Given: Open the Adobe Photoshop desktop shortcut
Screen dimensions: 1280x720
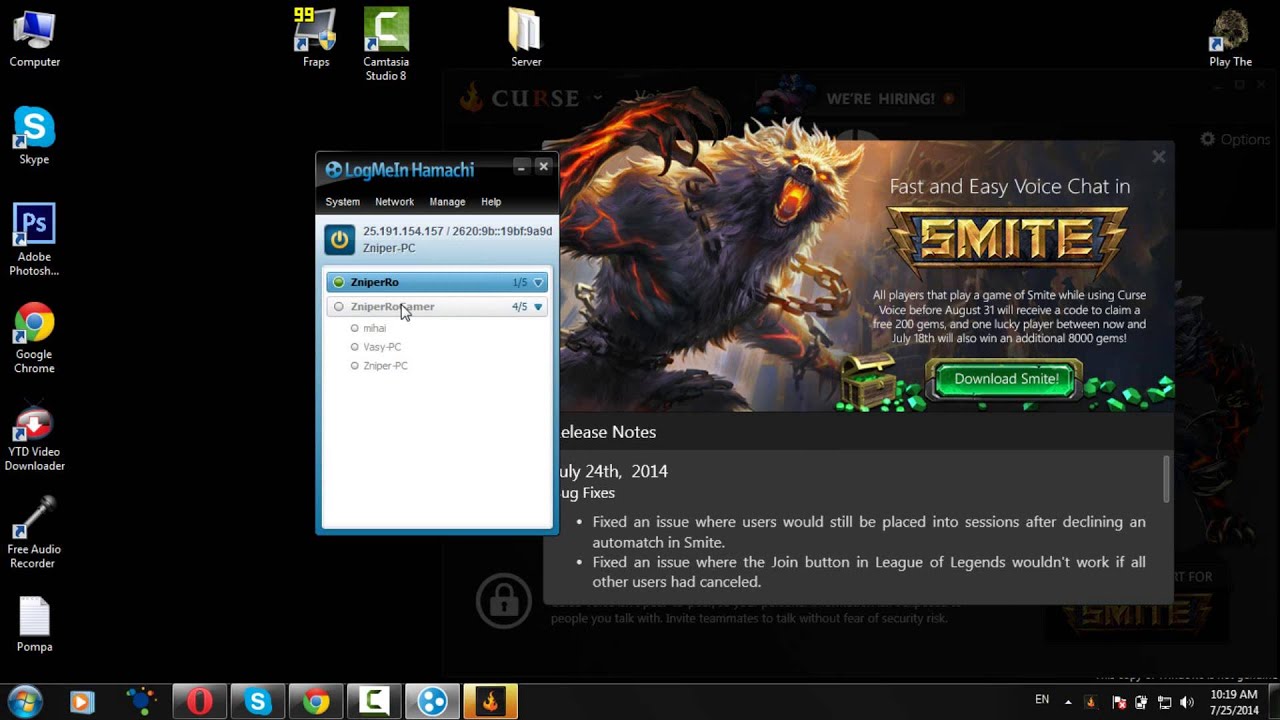Looking at the screenshot, I should click(34, 240).
